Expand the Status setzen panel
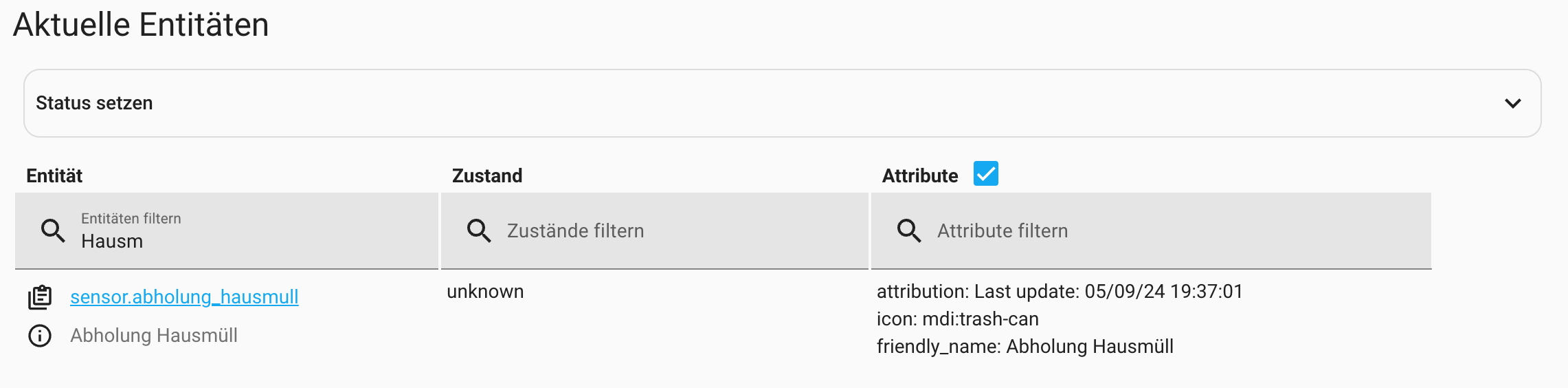 (782, 103)
